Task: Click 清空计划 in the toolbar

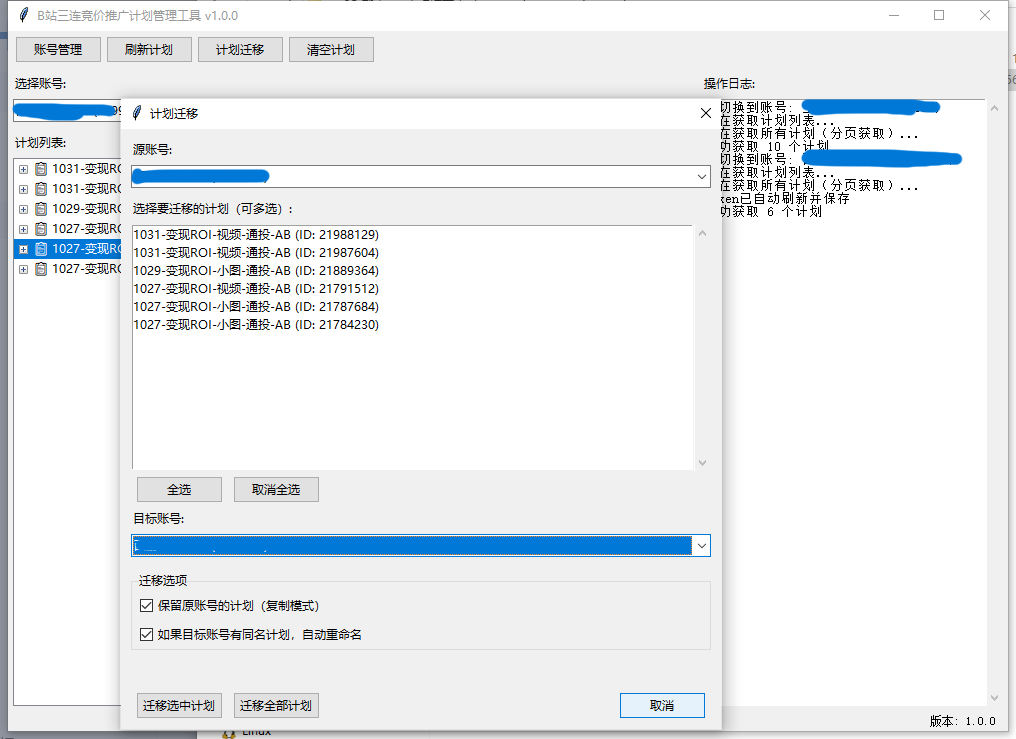Action: pyautogui.click(x=331, y=48)
